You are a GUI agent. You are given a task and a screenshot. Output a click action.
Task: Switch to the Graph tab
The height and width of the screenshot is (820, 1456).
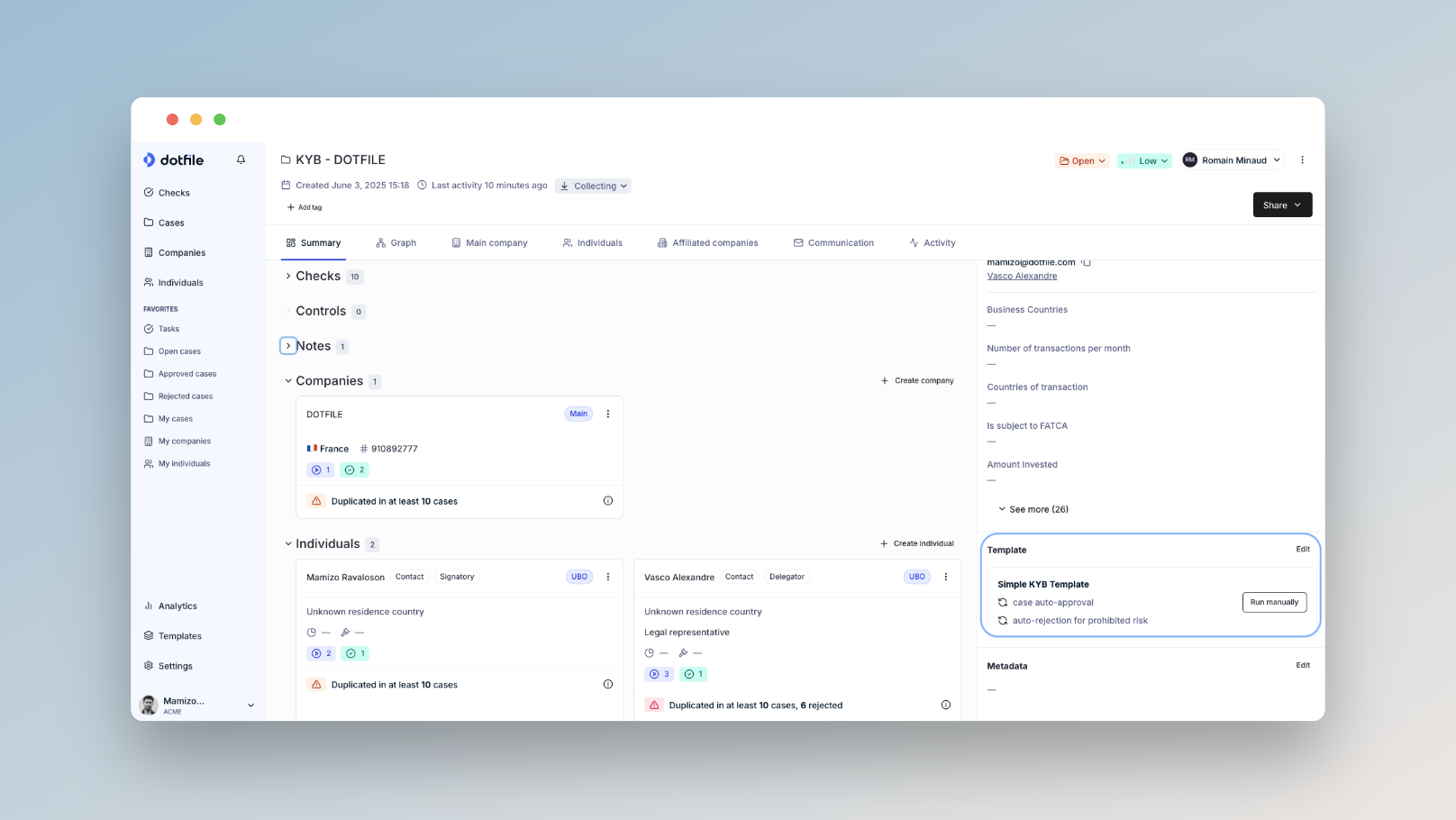coord(396,242)
